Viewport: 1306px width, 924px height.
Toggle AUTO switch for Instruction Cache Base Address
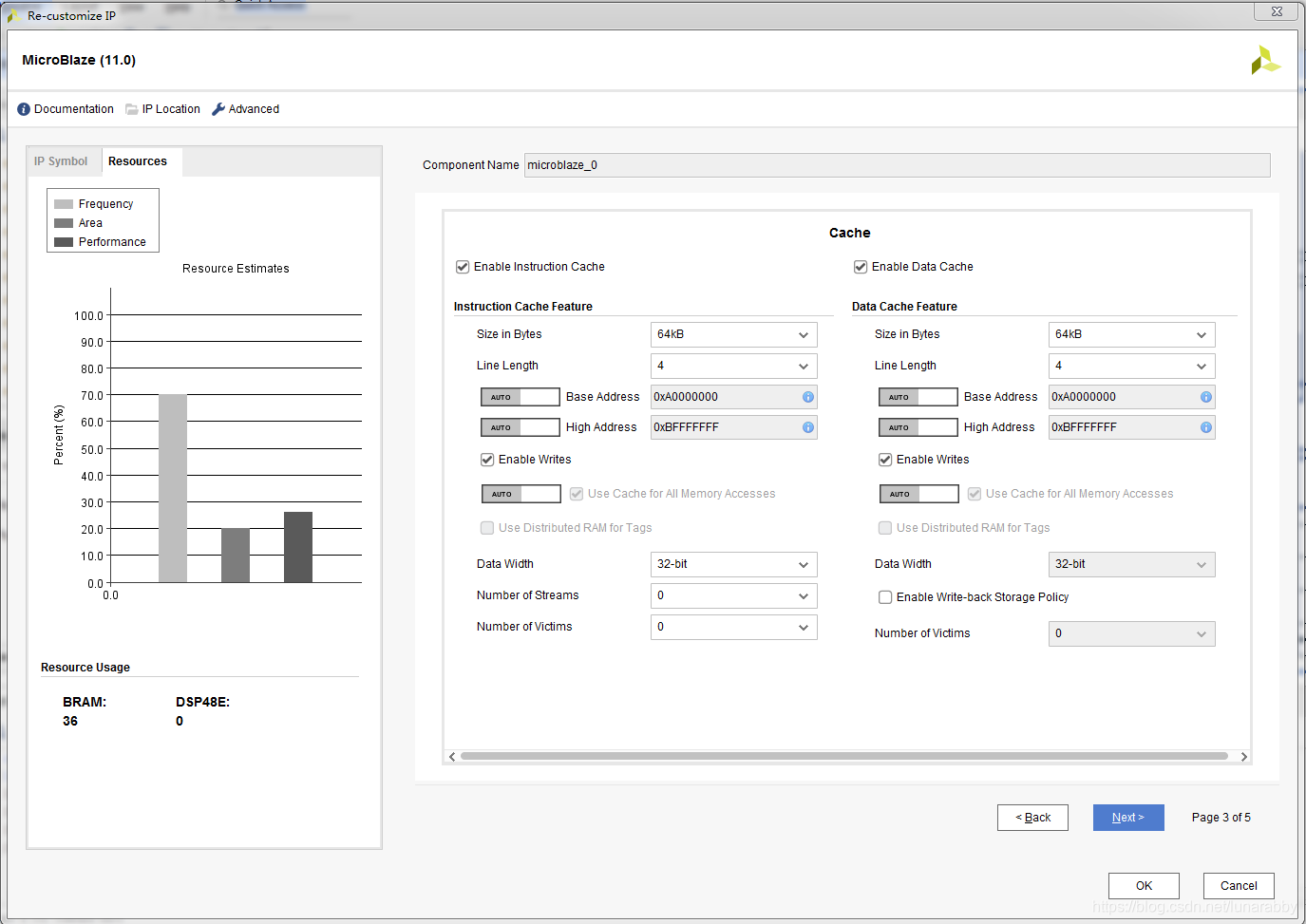click(521, 397)
